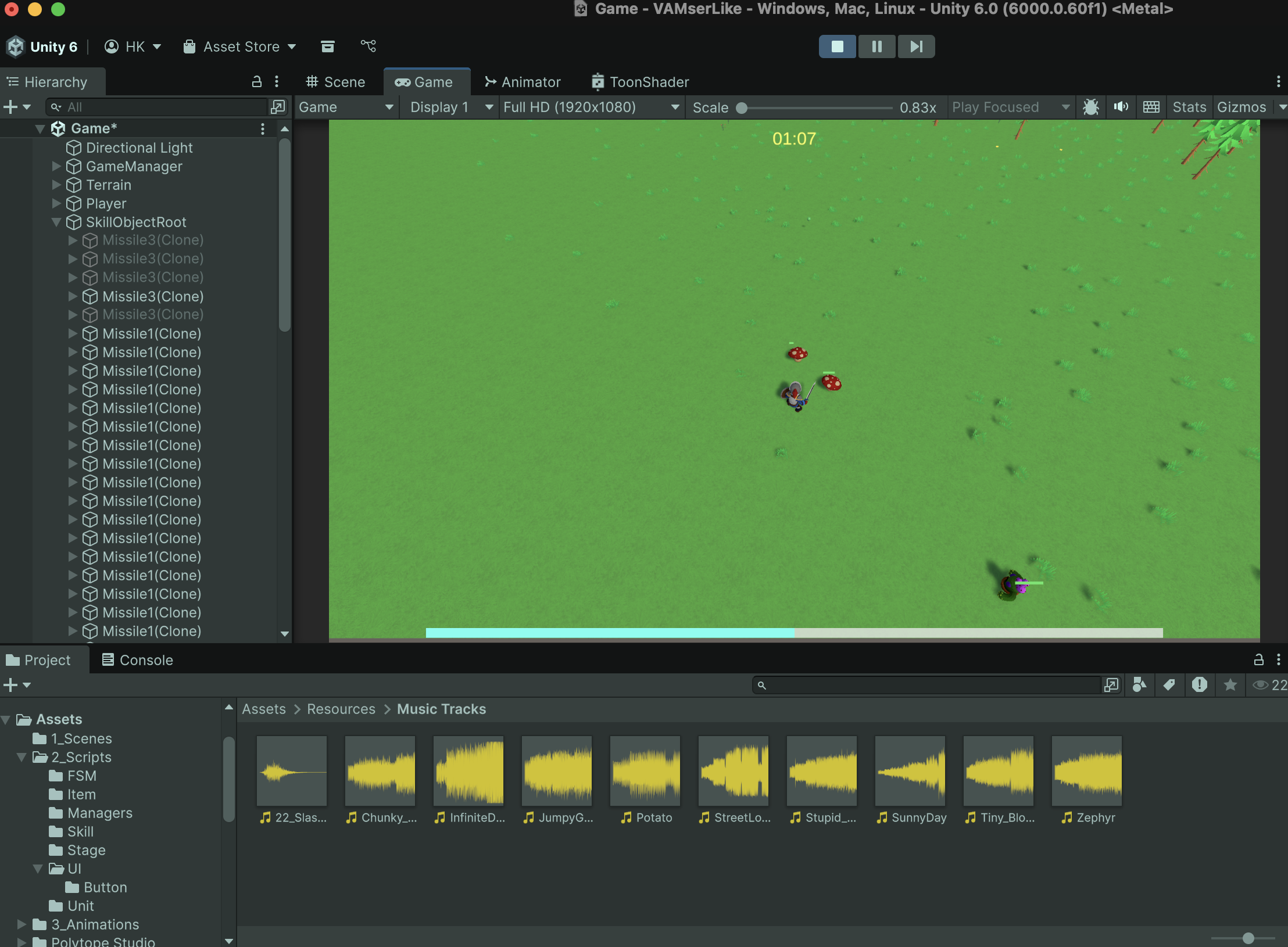The height and width of the screenshot is (947, 1288).
Task: Toggle the frame debugger bug icon
Action: pos(1090,107)
